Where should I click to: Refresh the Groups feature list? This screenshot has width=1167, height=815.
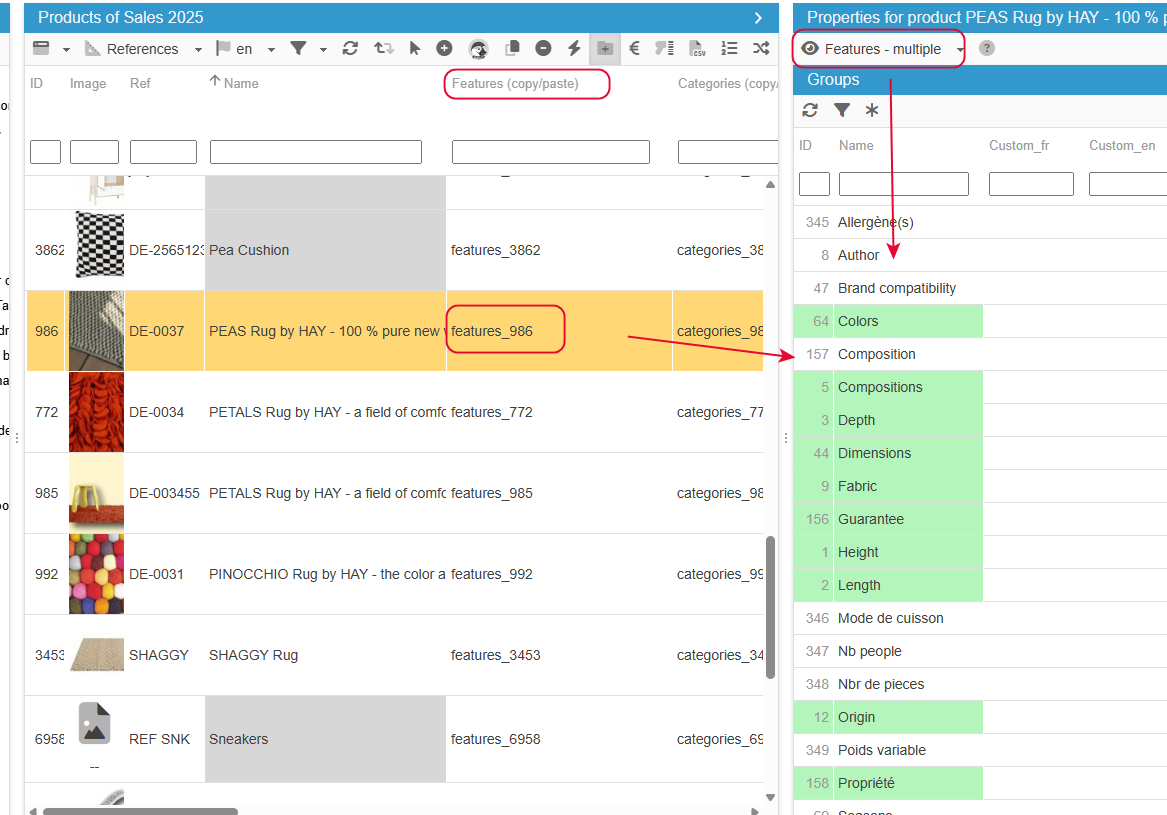click(810, 110)
